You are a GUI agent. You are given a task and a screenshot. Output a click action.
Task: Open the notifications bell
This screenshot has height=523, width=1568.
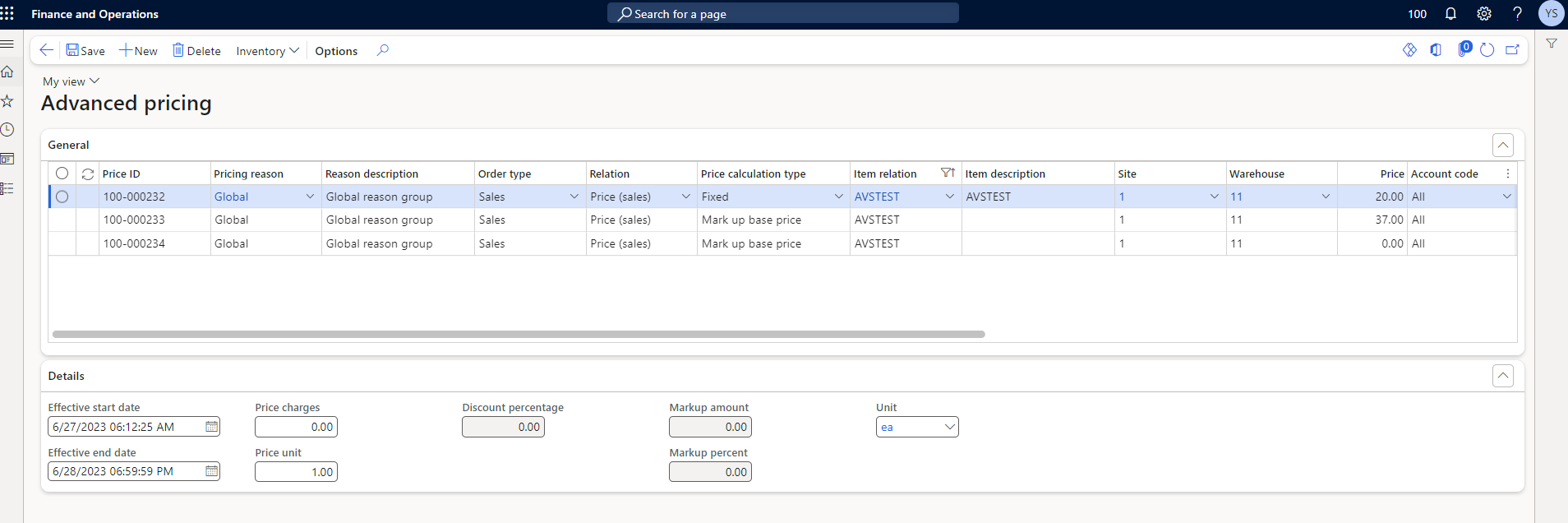click(x=1450, y=13)
